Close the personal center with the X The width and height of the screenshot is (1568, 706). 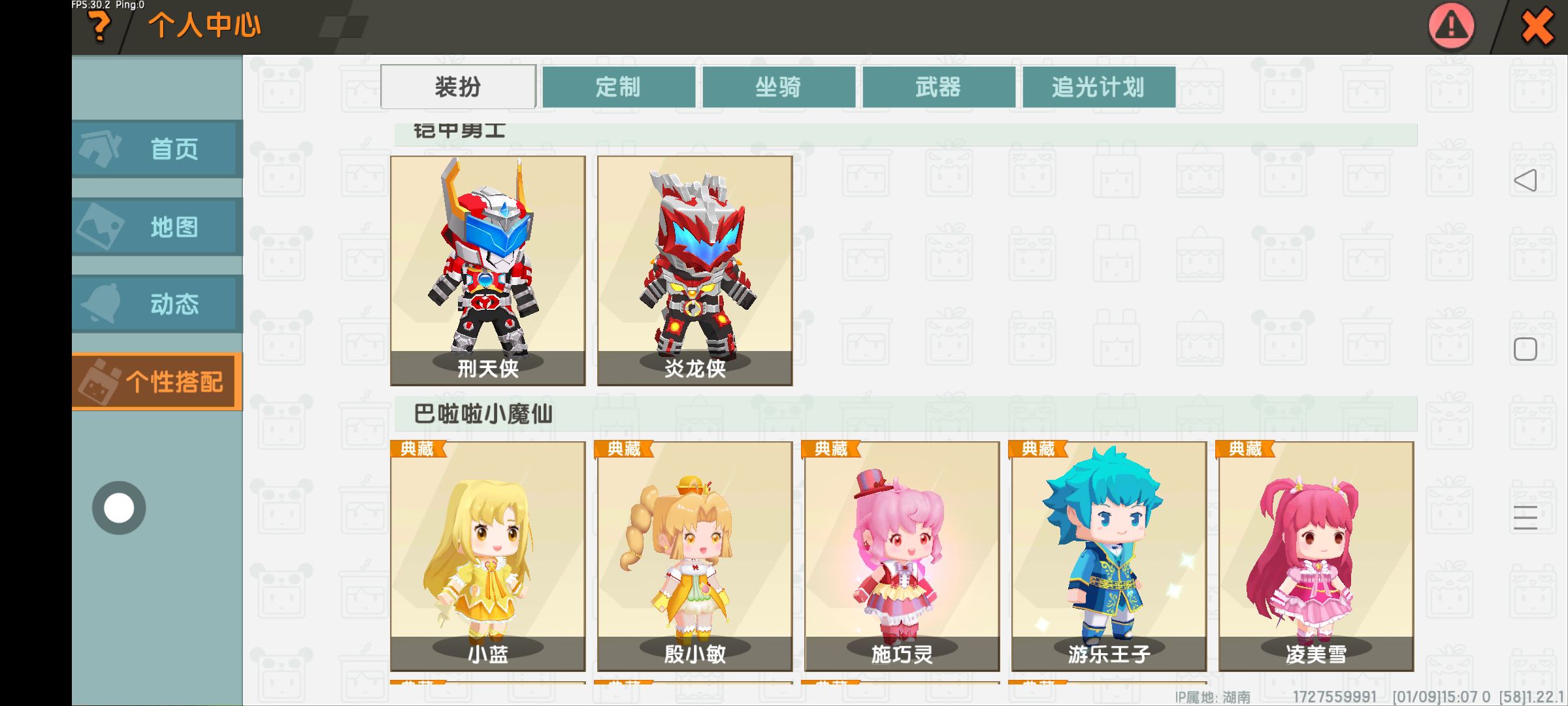pos(1537,27)
